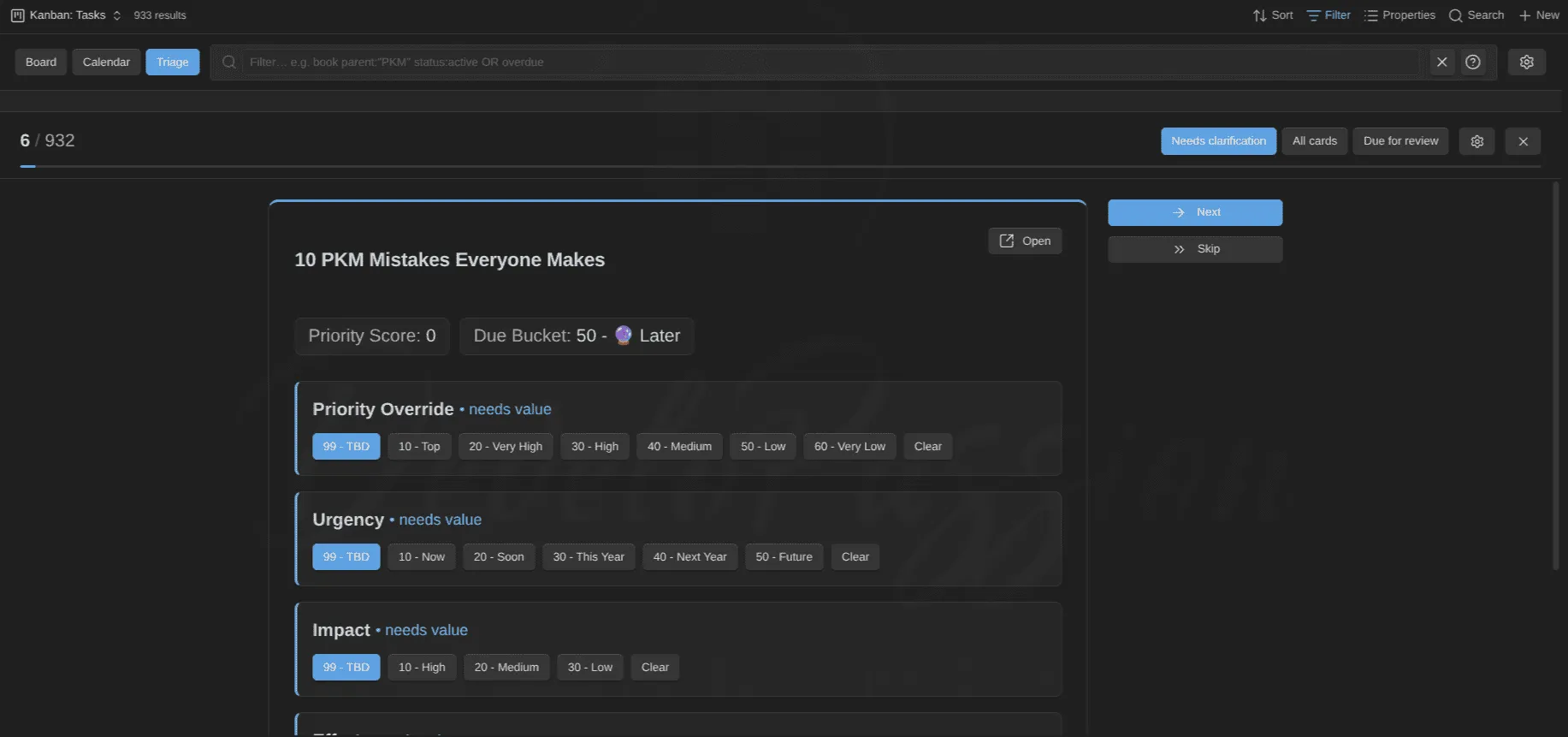Set Priority Override to 50 - Low

(x=763, y=447)
